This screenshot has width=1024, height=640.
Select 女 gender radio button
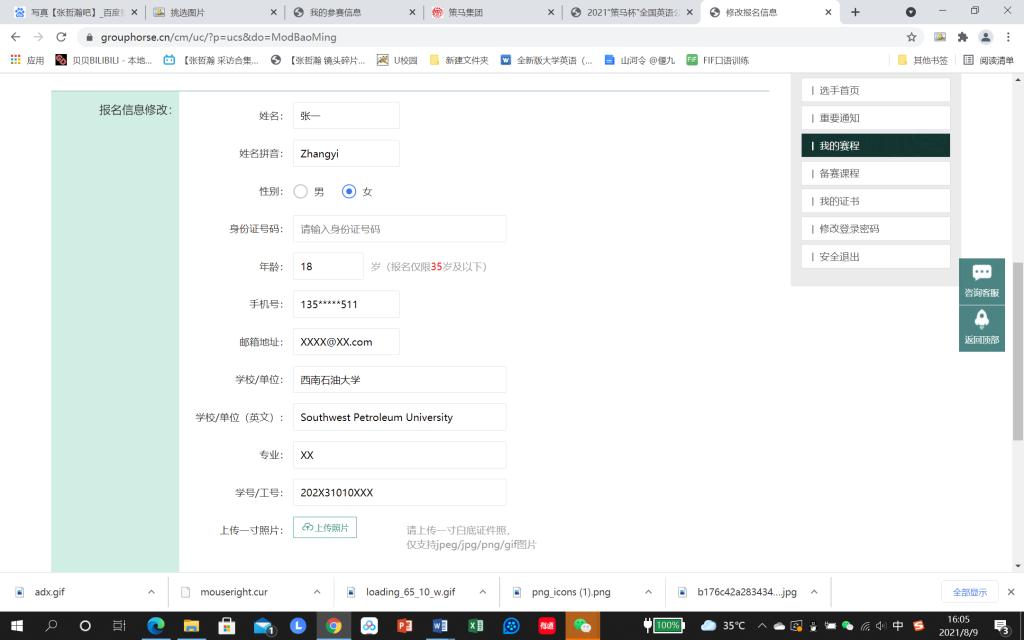349,191
